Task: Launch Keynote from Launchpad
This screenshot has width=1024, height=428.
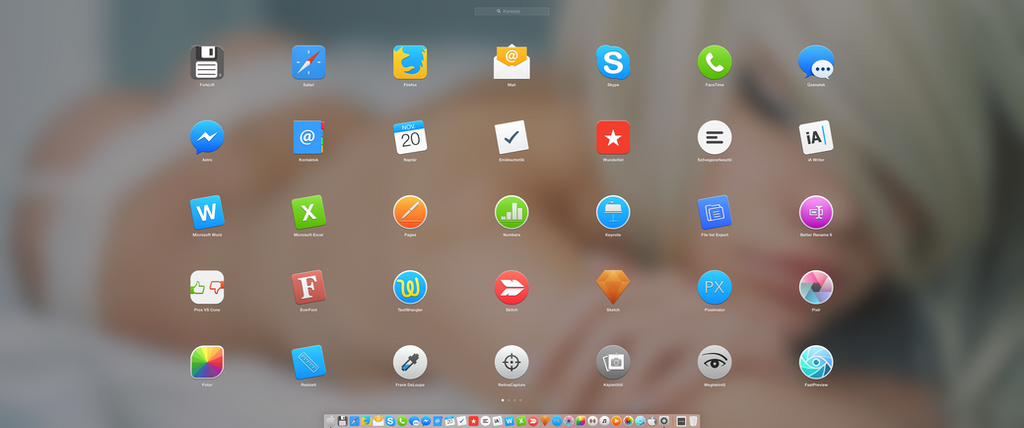Action: pos(613,212)
